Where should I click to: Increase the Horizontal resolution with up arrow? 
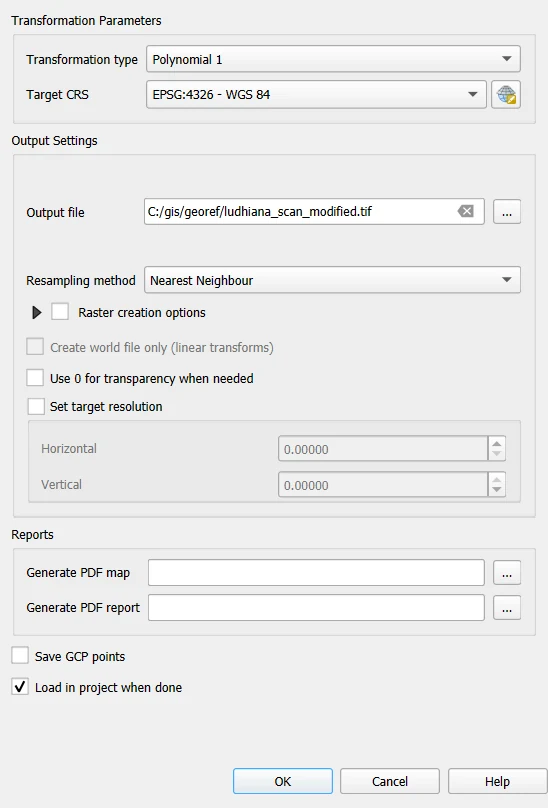coord(496,443)
